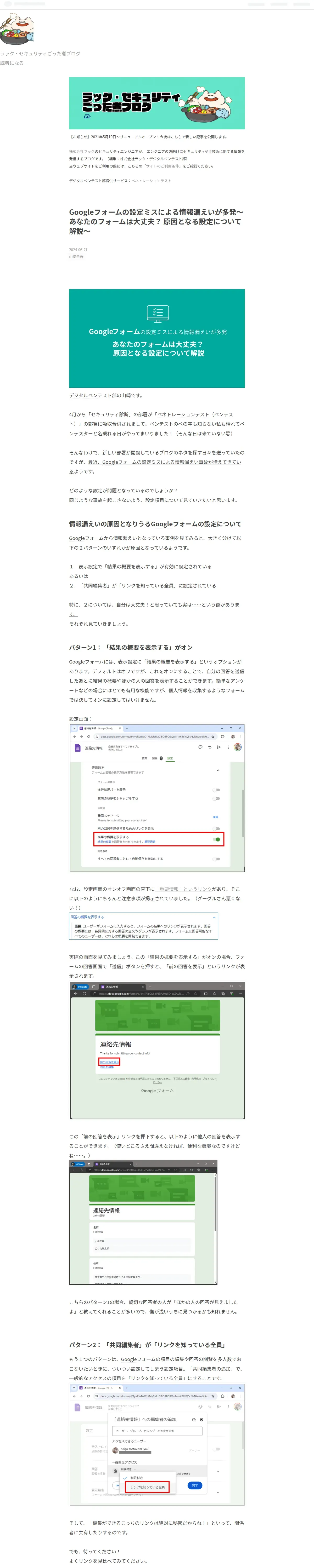Open the サイトのご利用条件 link
This screenshot has height=1568, width=314.
click(162, 166)
